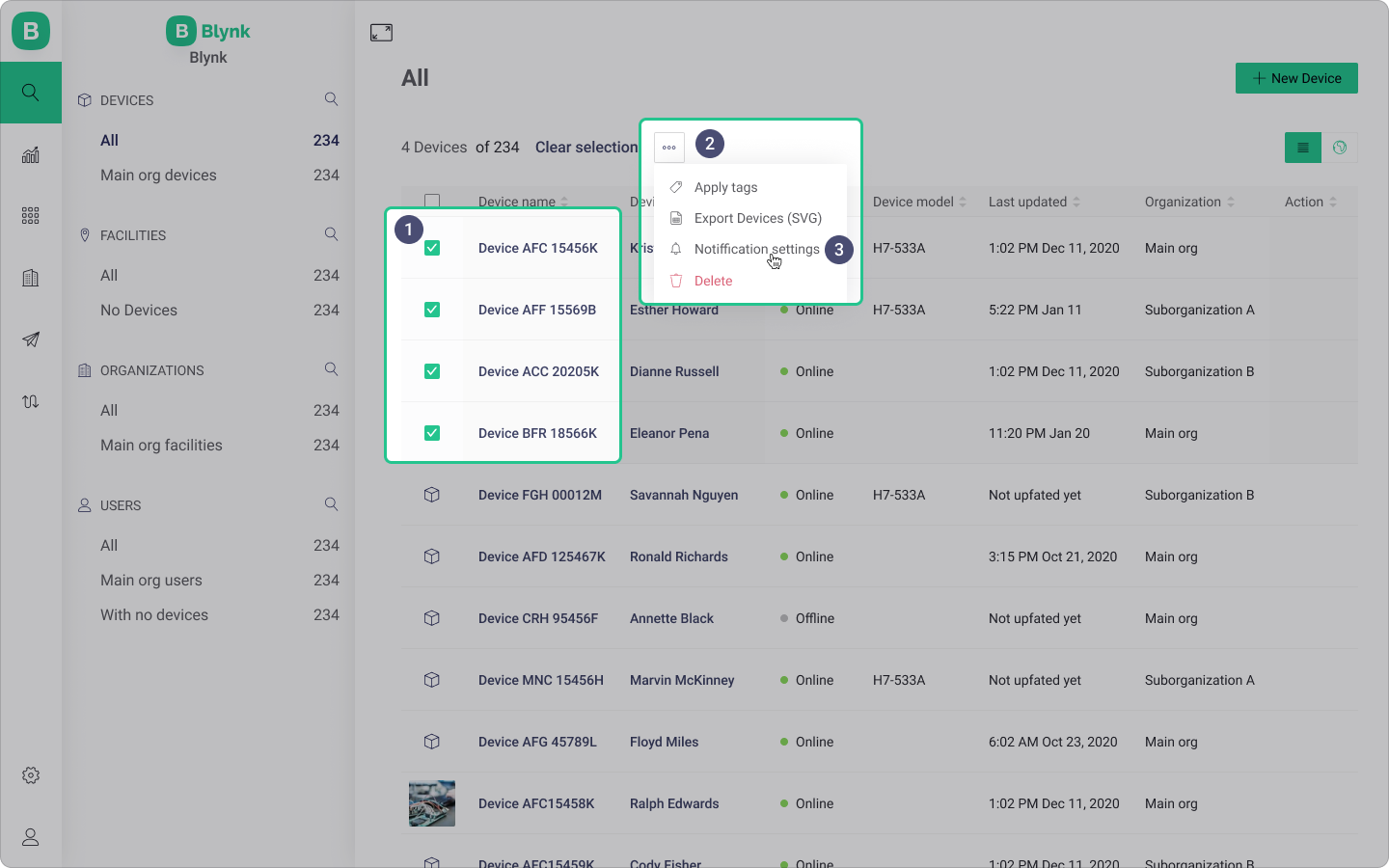Select Main org devices in the sidebar
Image resolution: width=1389 pixels, height=868 pixels.
[x=158, y=175]
